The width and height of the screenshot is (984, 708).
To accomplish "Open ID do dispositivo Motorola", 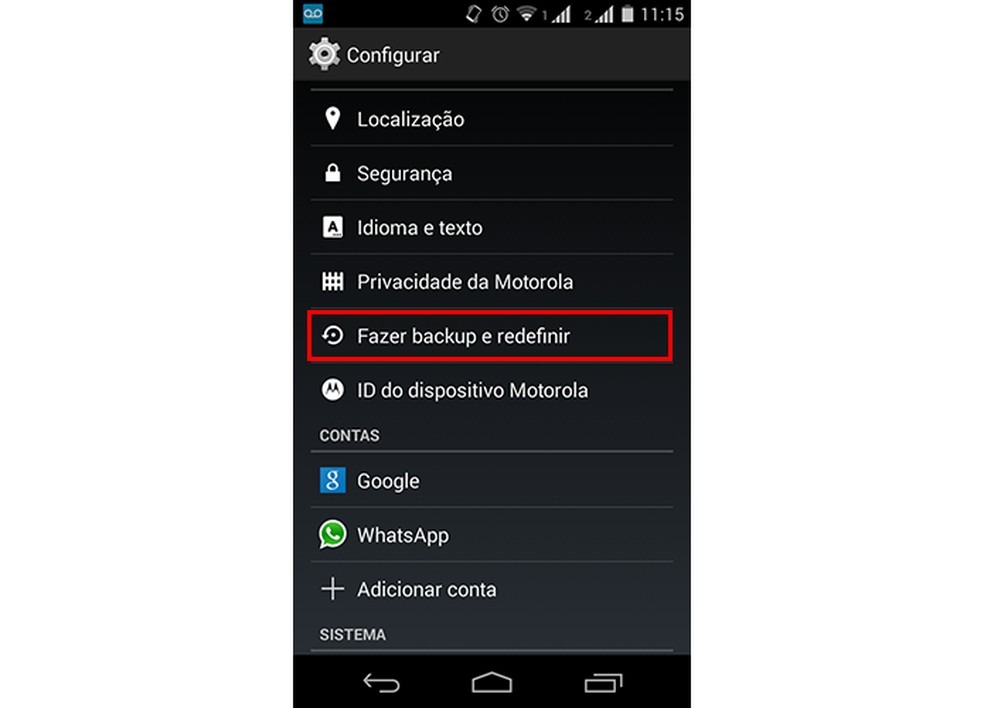I will click(491, 390).
